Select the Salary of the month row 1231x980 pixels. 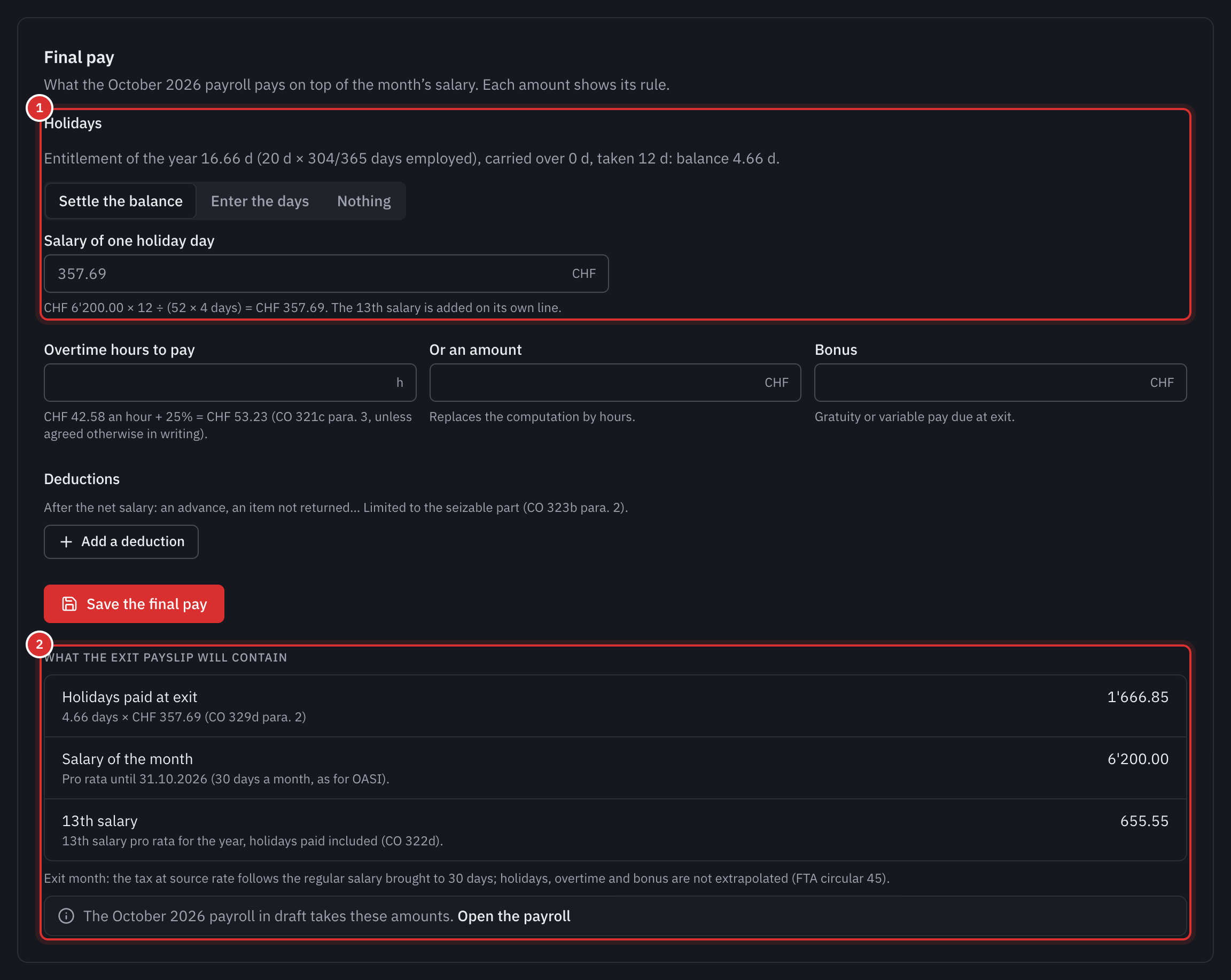pyautogui.click(x=615, y=768)
